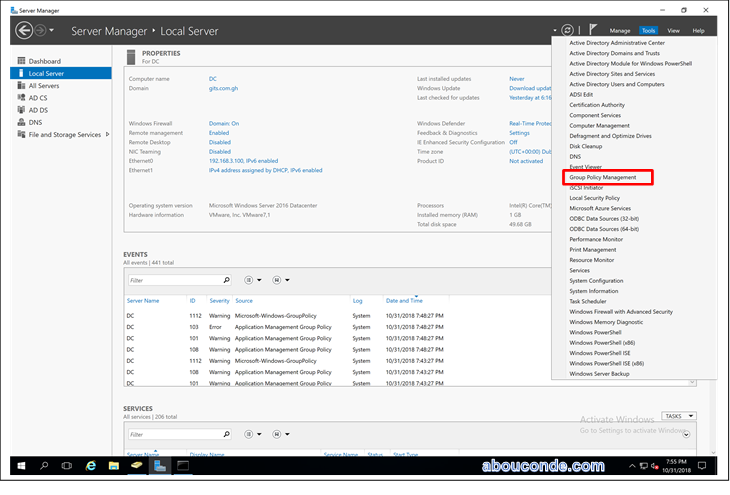The image size is (730, 495).
Task: Open Windows Server Backup
Action: tap(599, 374)
